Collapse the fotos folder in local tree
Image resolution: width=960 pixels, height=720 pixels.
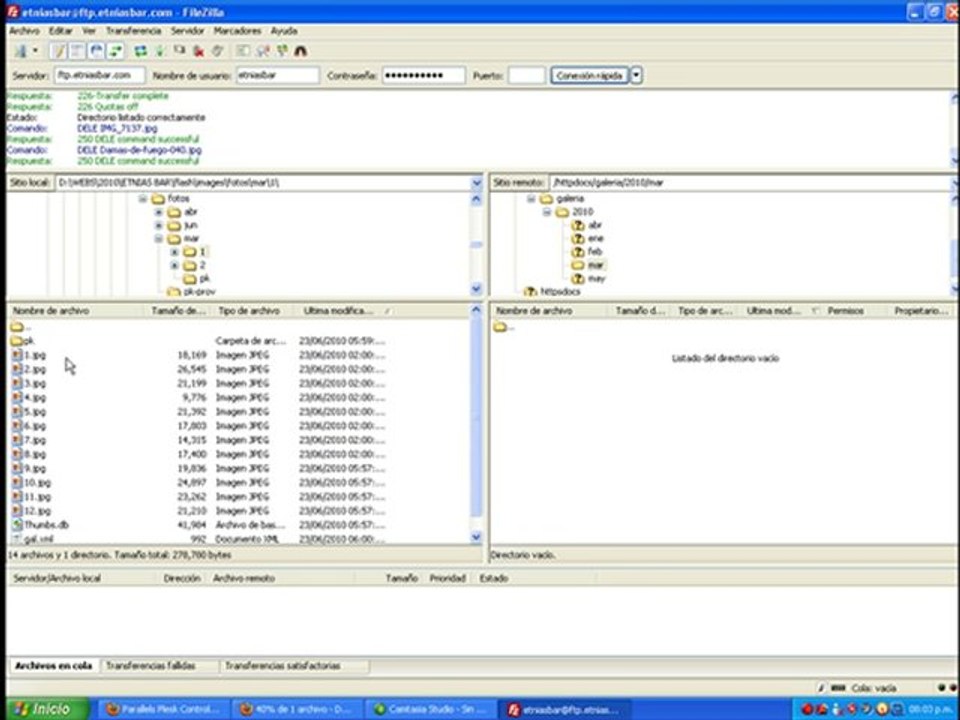(x=143, y=198)
